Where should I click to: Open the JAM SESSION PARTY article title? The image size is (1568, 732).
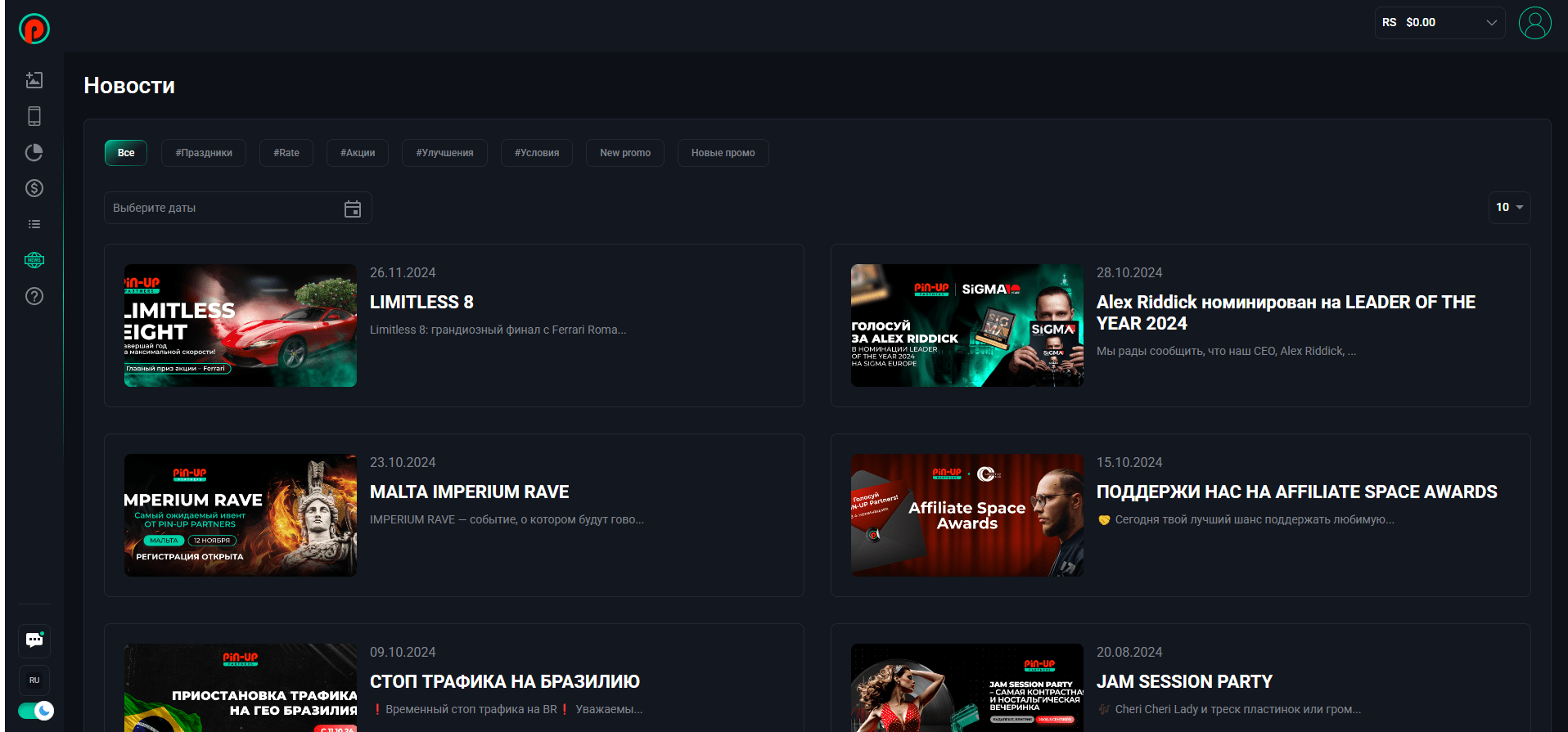tap(1184, 682)
